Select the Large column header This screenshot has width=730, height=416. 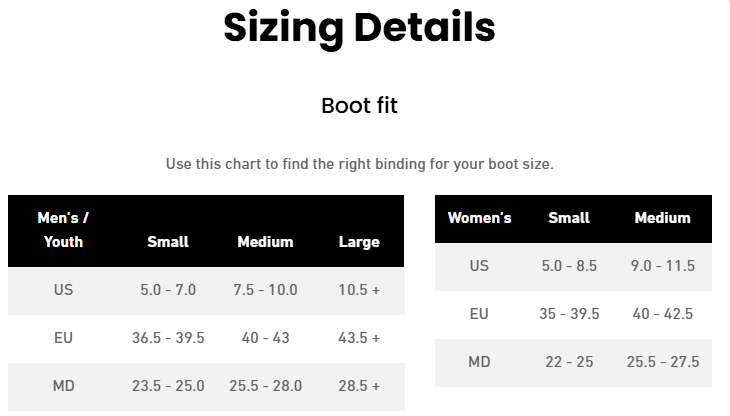[x=359, y=242]
